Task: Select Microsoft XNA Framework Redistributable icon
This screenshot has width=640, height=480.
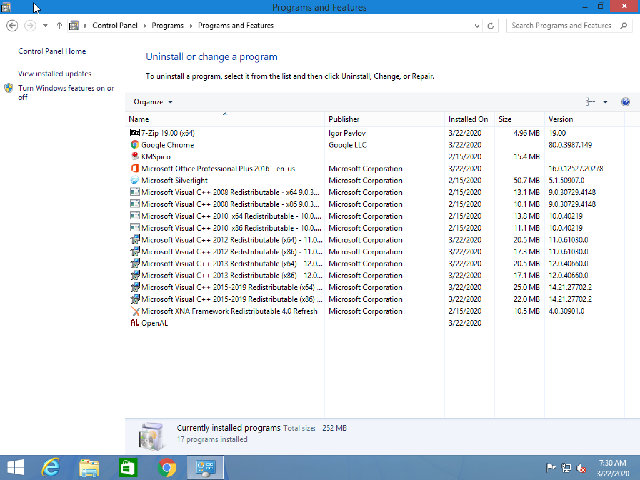Action: pos(135,311)
